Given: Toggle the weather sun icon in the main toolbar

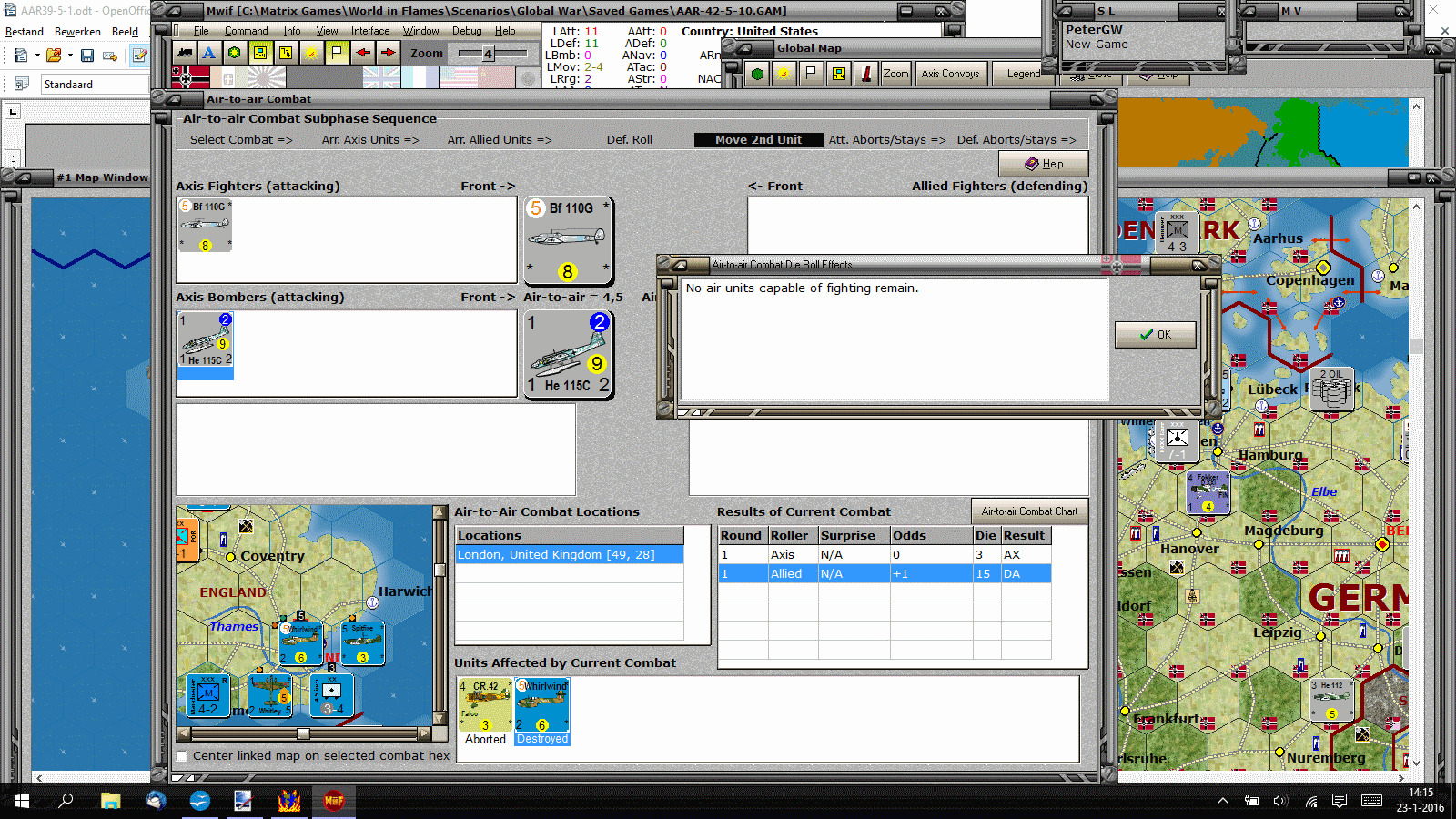Looking at the screenshot, I should tap(311, 53).
